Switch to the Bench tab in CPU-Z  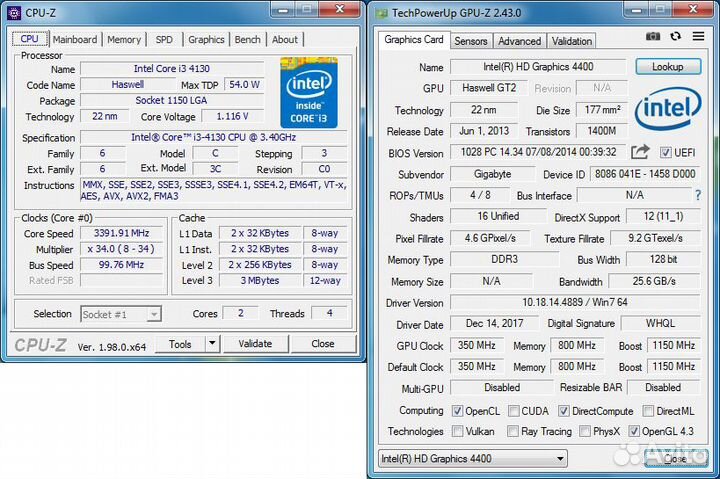pyautogui.click(x=248, y=39)
